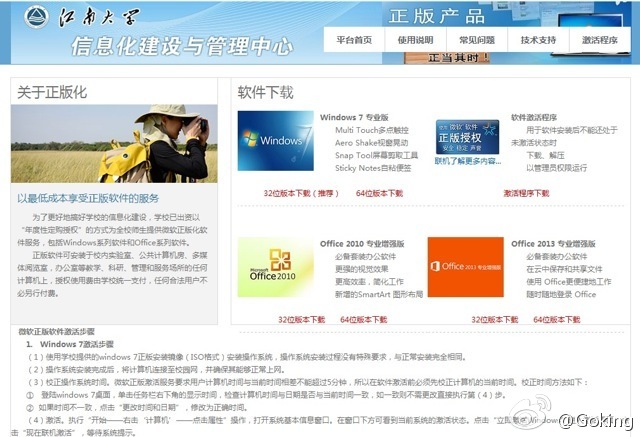Click the orange Office 2013 product image
Screen dimensions: 640x437
(466, 267)
